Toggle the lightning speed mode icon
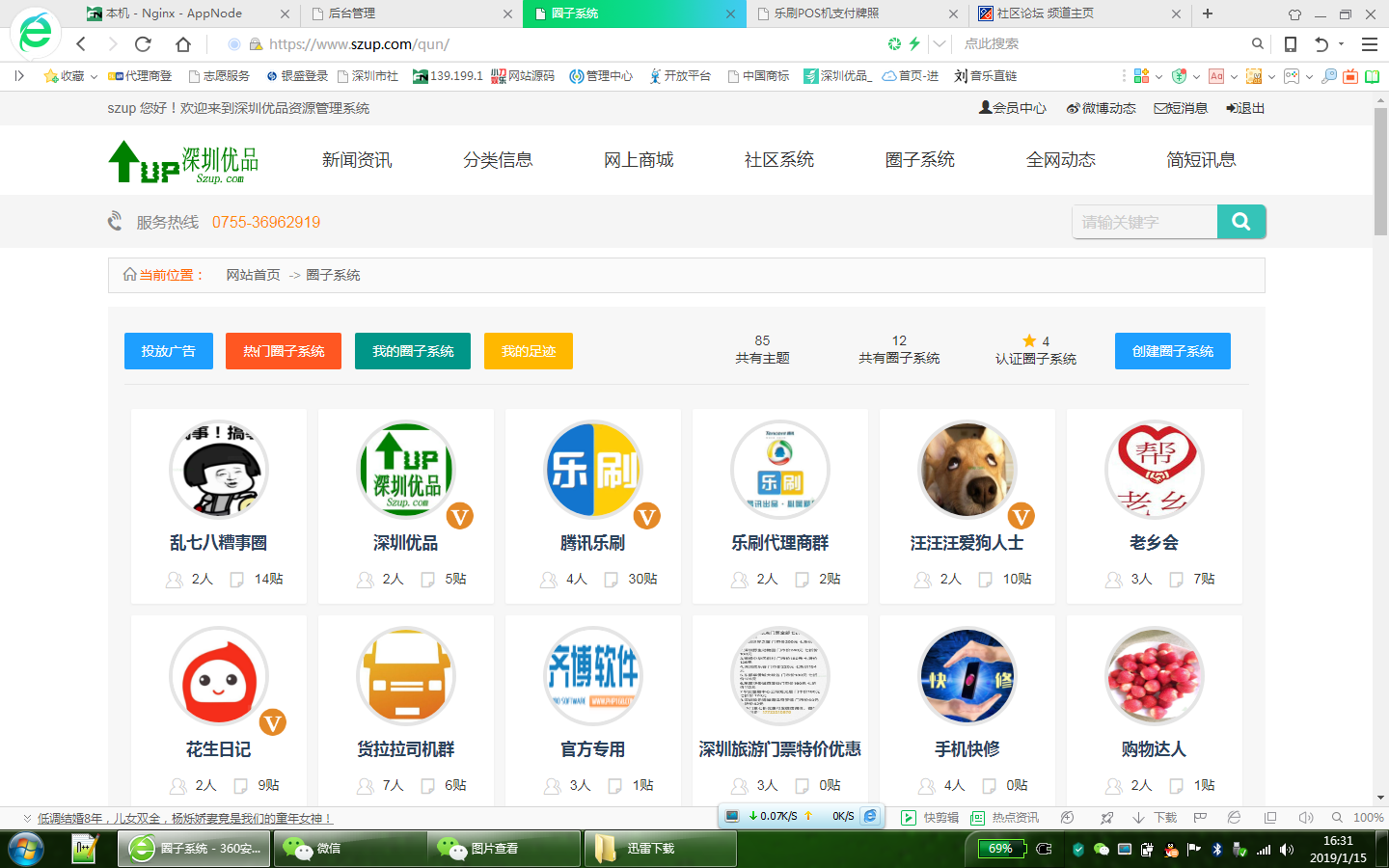 (x=914, y=44)
